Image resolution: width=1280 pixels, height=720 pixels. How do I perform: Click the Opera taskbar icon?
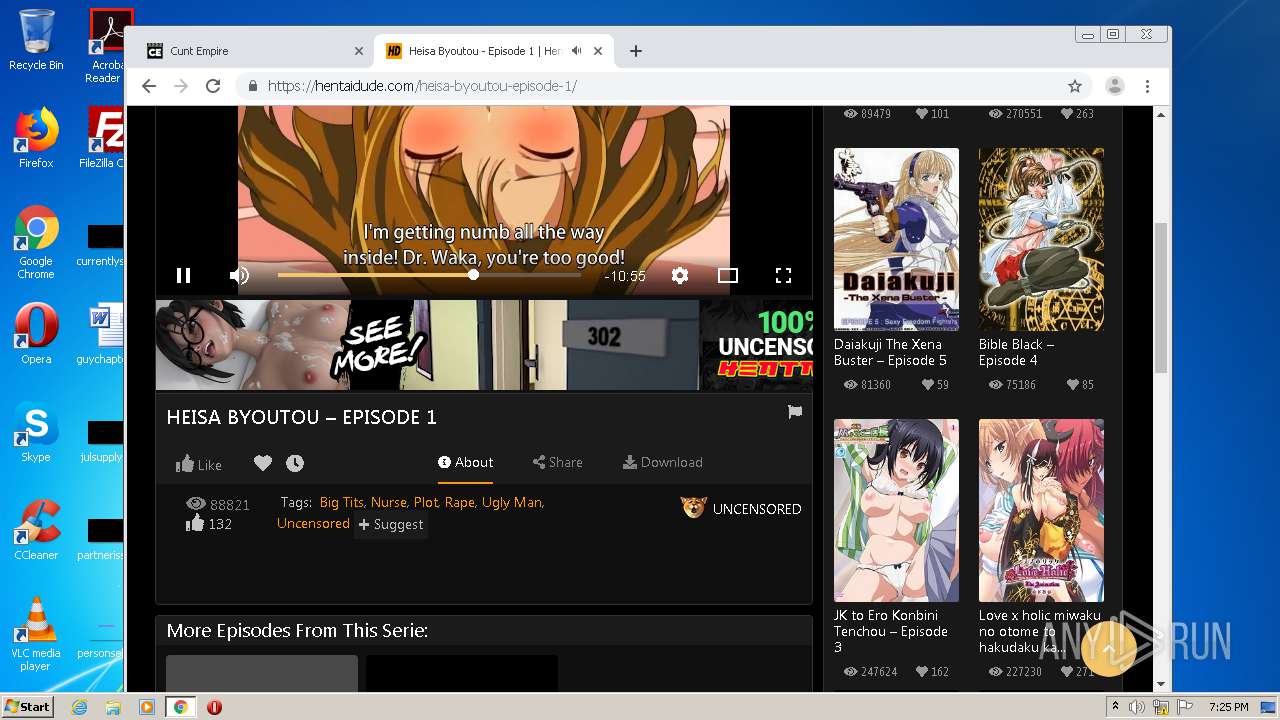(x=214, y=707)
